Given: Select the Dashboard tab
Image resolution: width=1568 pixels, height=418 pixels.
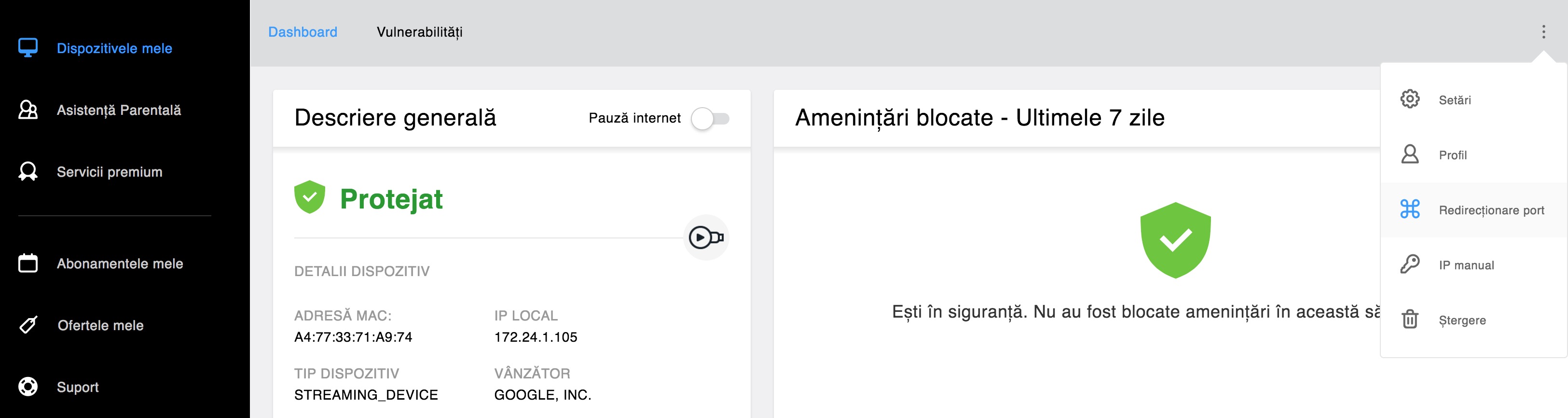Looking at the screenshot, I should 303,32.
